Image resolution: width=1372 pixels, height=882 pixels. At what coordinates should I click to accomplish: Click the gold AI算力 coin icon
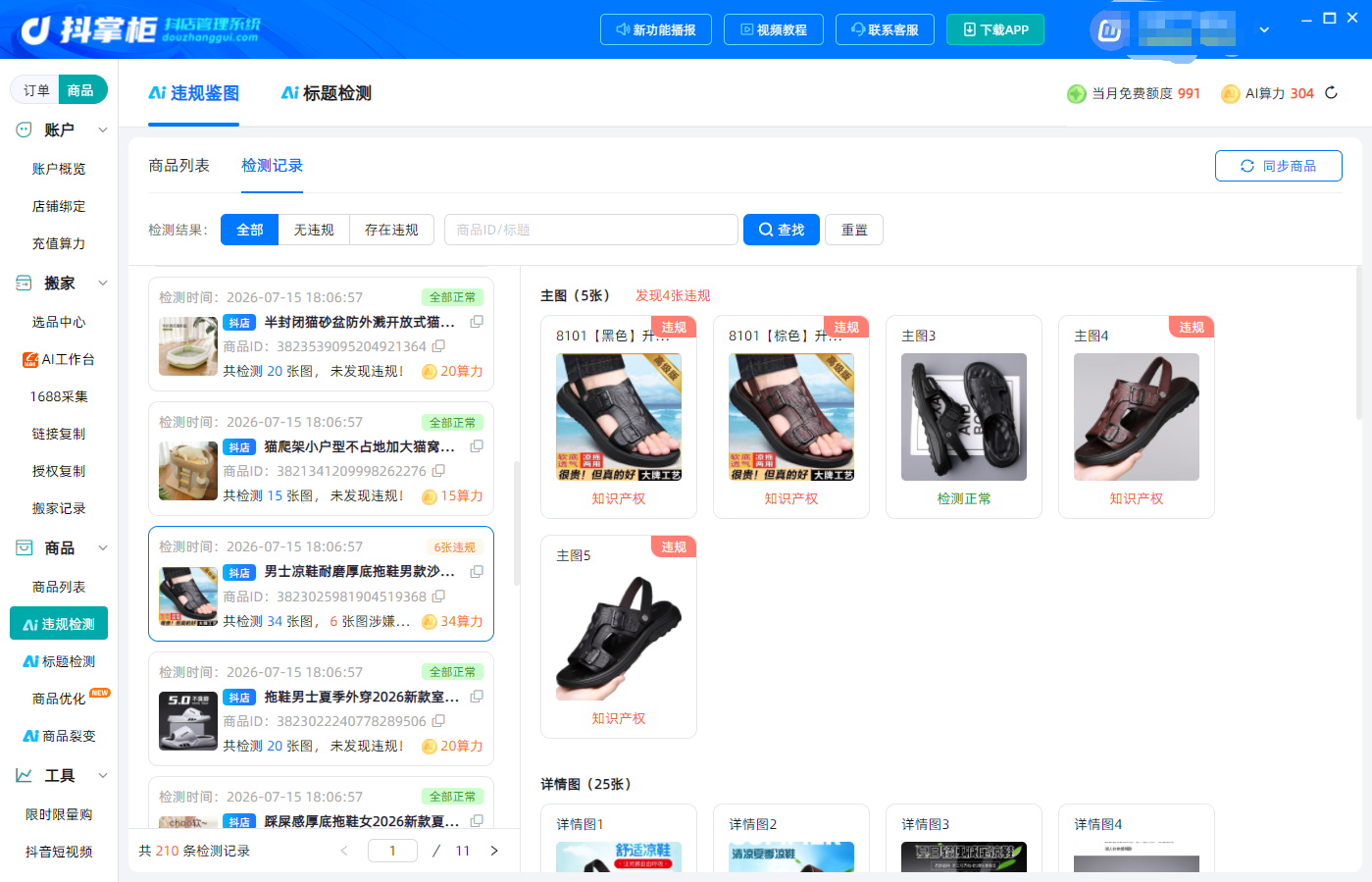point(1230,93)
